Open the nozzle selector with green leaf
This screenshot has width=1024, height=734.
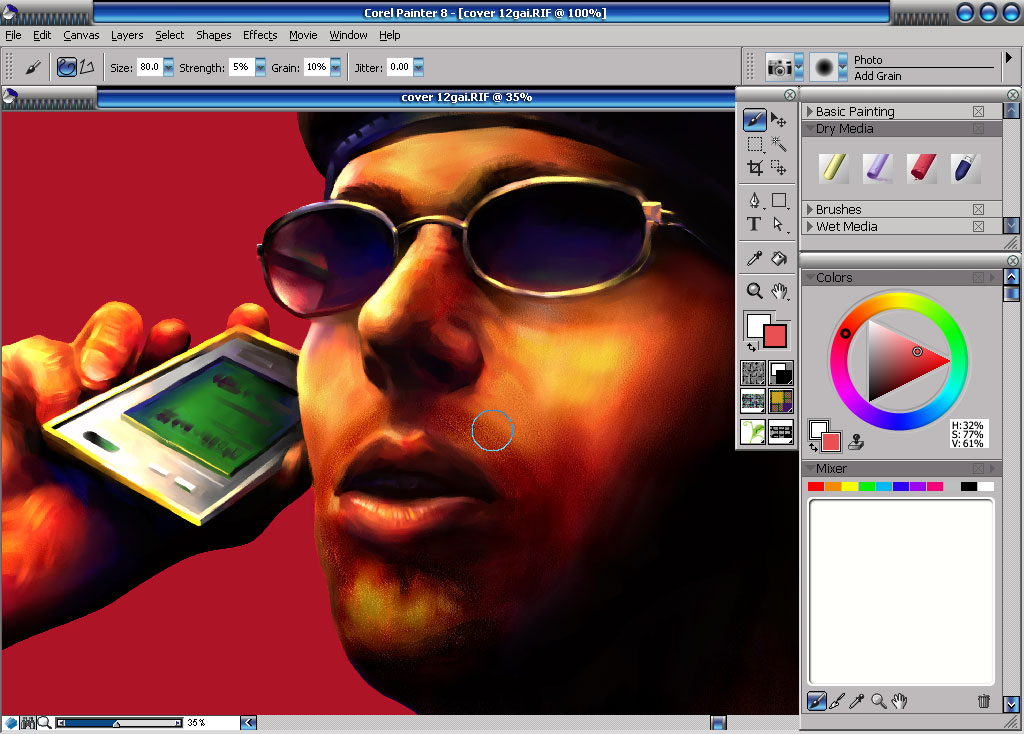point(753,431)
